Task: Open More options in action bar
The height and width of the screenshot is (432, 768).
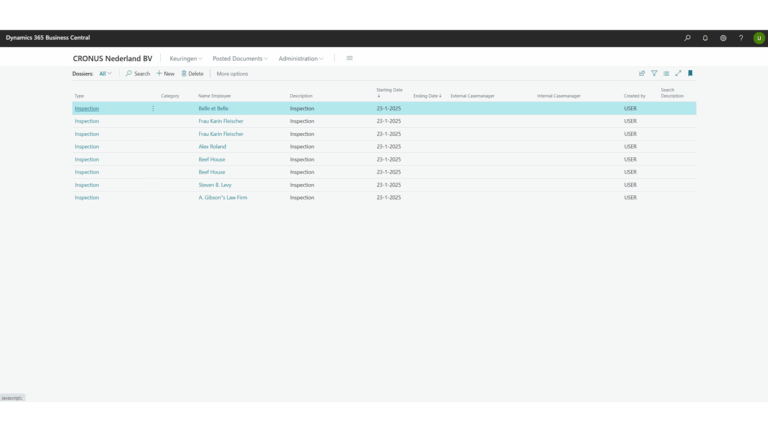Action: point(232,74)
